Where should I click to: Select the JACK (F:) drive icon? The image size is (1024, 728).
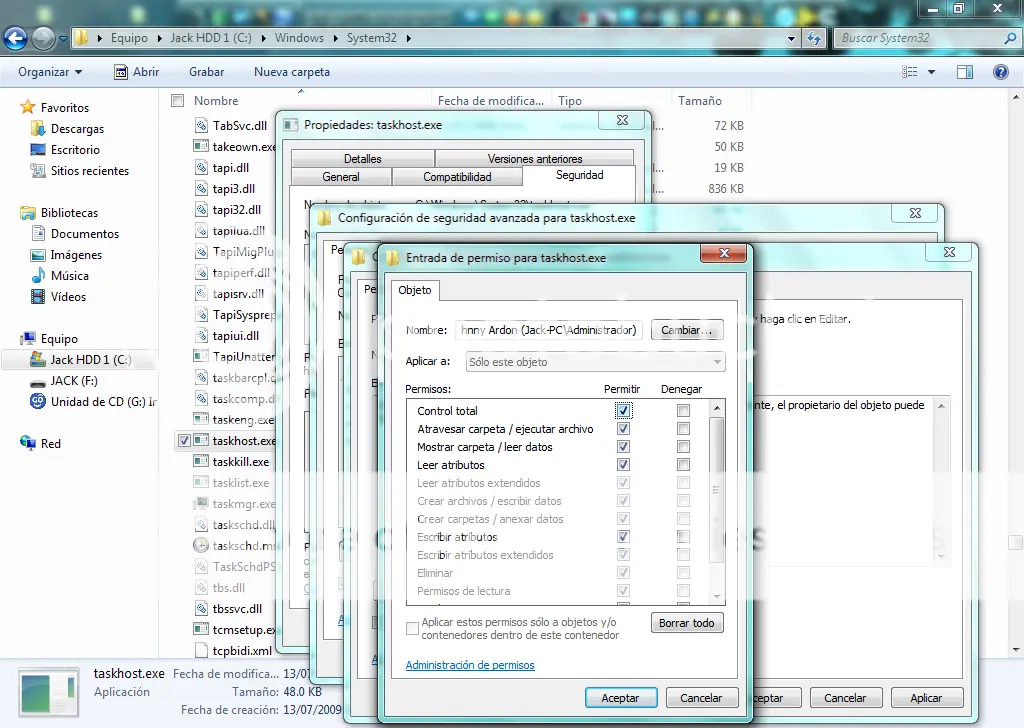coord(37,381)
